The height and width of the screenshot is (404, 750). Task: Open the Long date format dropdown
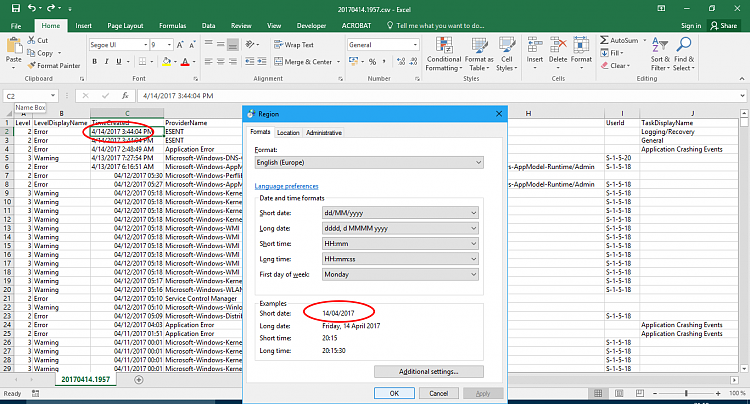click(x=400, y=228)
